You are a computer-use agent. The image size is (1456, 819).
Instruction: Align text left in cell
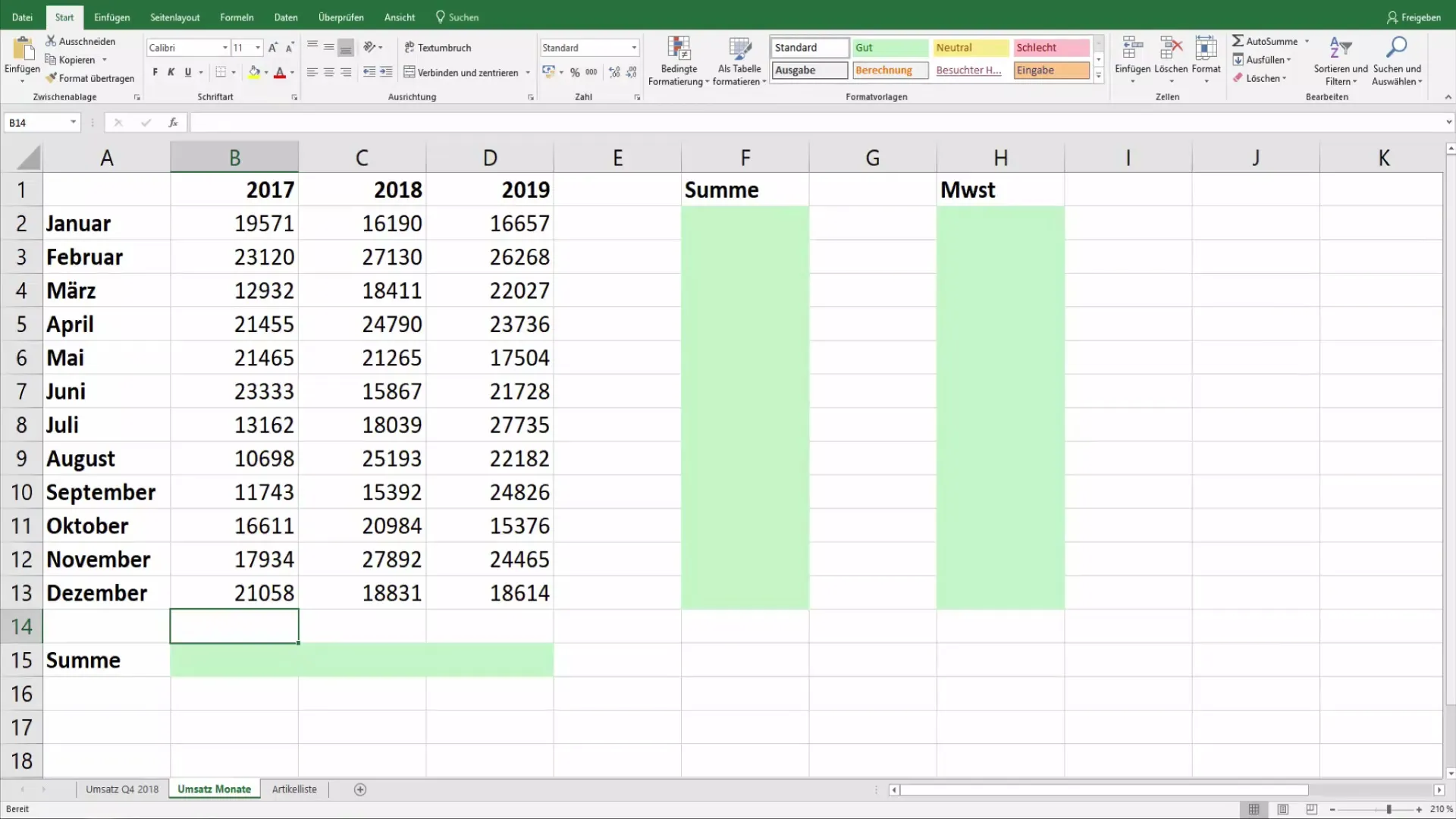(312, 72)
